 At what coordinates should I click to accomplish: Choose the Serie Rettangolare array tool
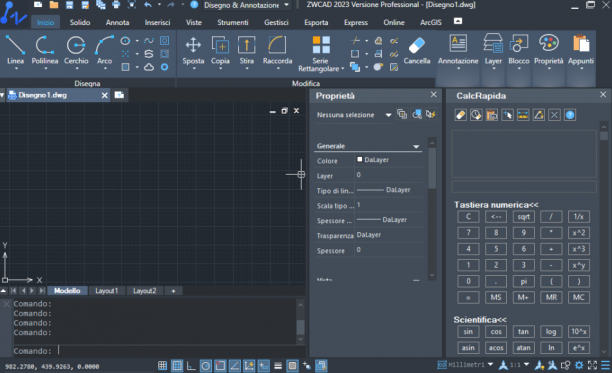click(x=321, y=54)
